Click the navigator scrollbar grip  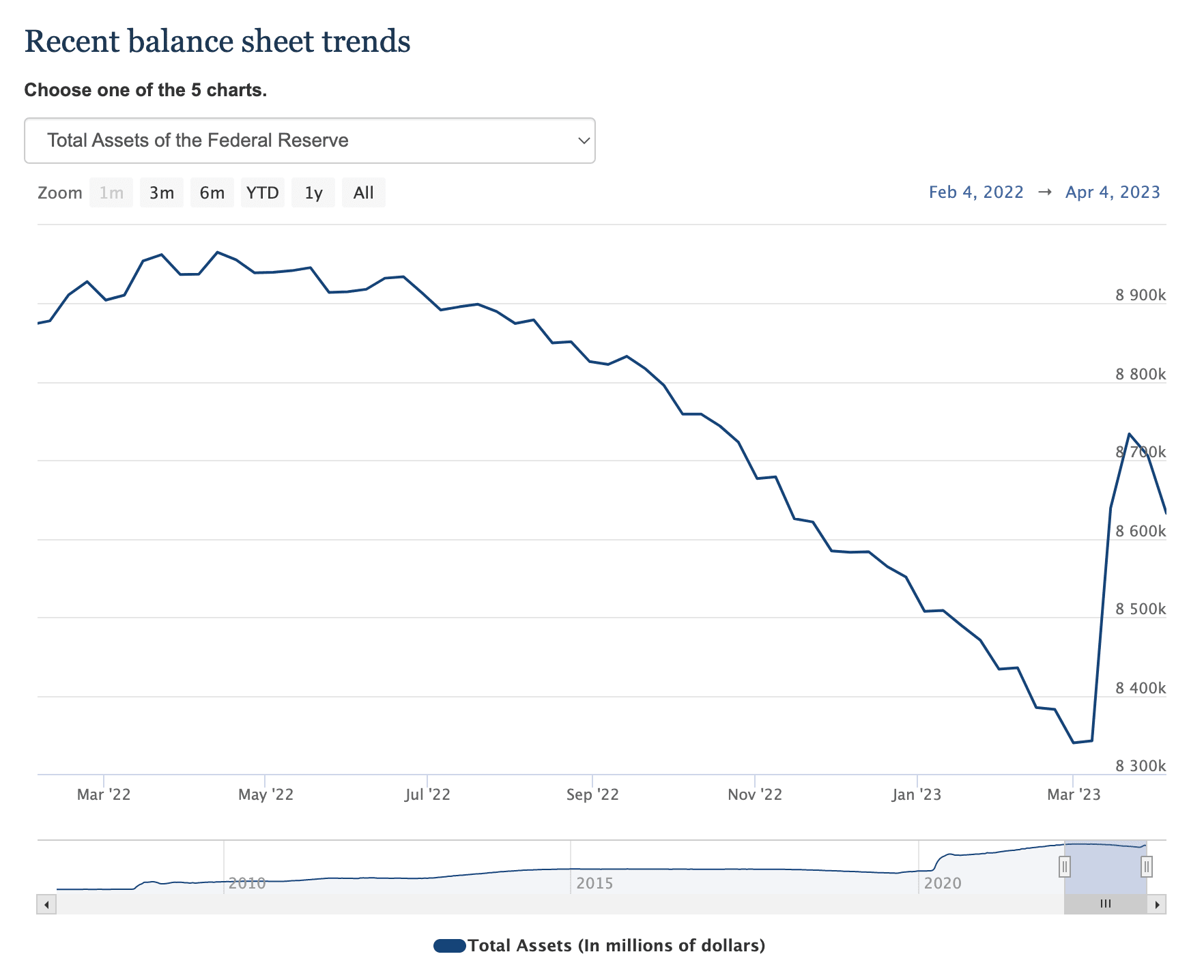(x=1106, y=904)
